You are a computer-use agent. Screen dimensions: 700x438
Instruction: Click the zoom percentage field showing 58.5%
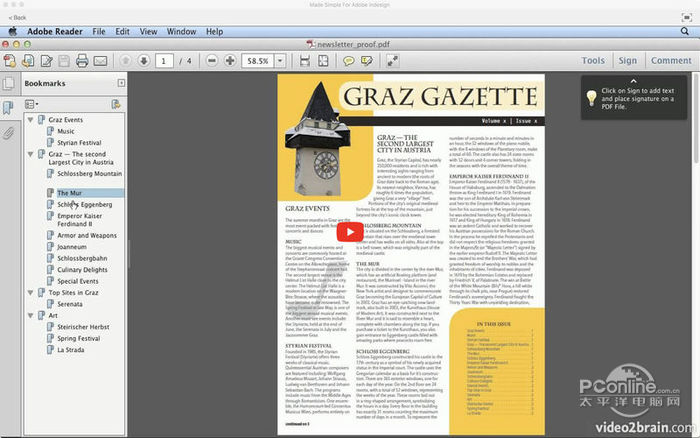click(x=258, y=61)
